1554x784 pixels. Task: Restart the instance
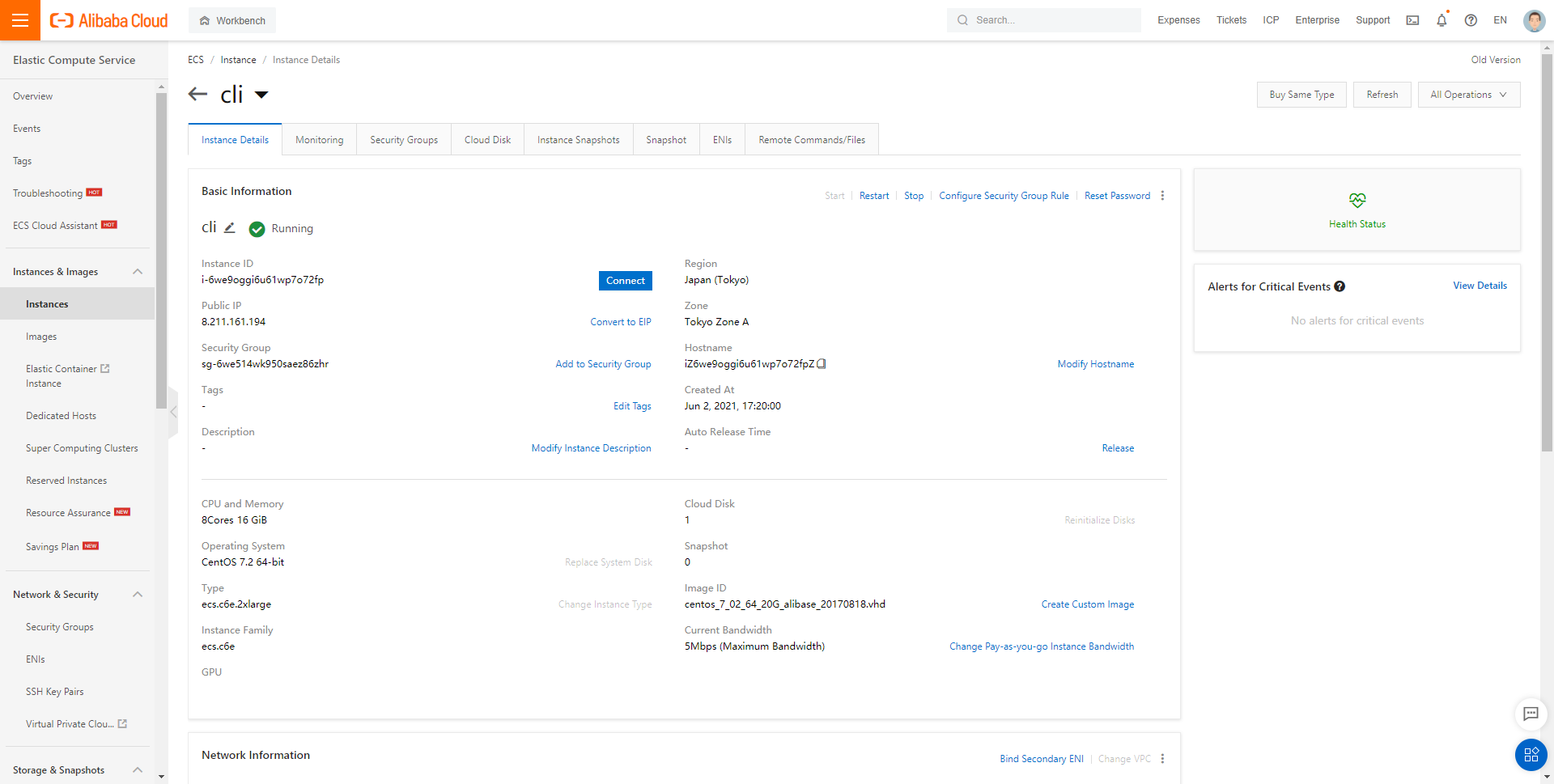(874, 196)
